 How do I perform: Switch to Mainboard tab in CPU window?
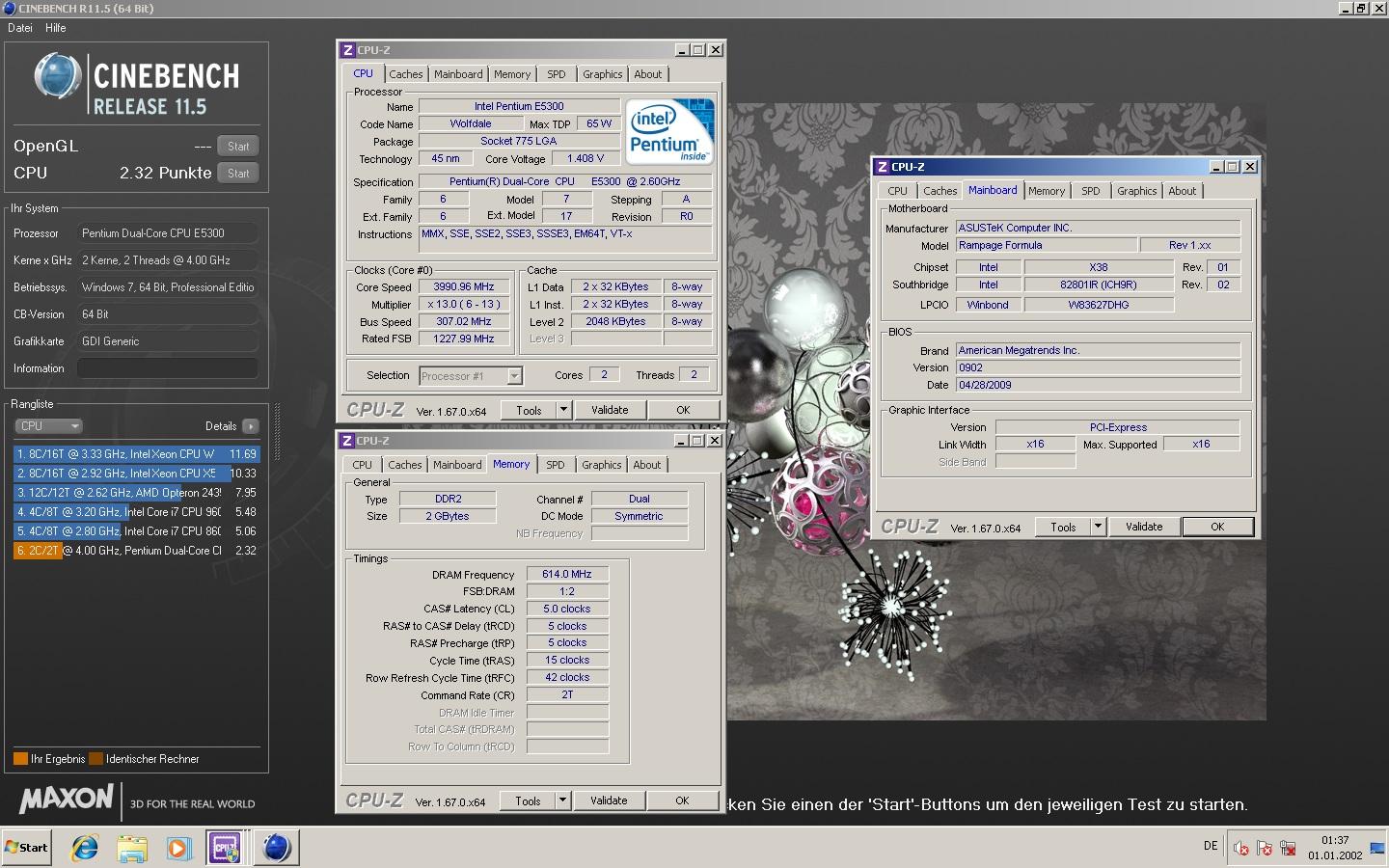click(x=458, y=74)
